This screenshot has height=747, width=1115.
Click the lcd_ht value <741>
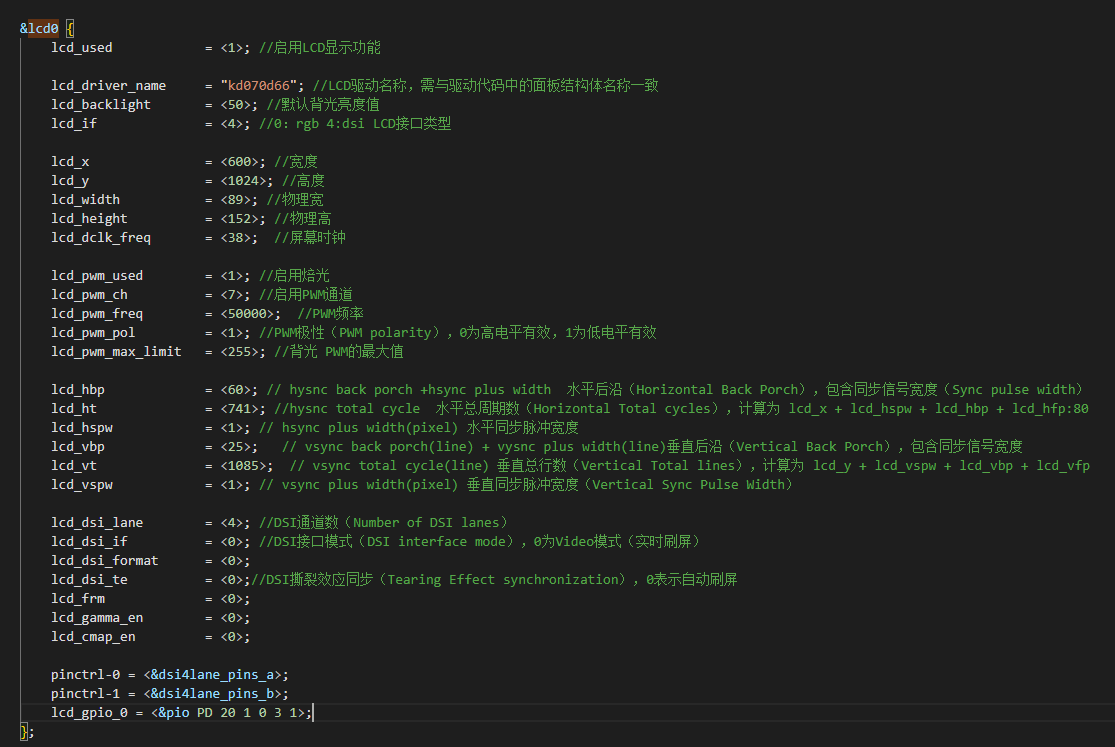pyautogui.click(x=239, y=408)
